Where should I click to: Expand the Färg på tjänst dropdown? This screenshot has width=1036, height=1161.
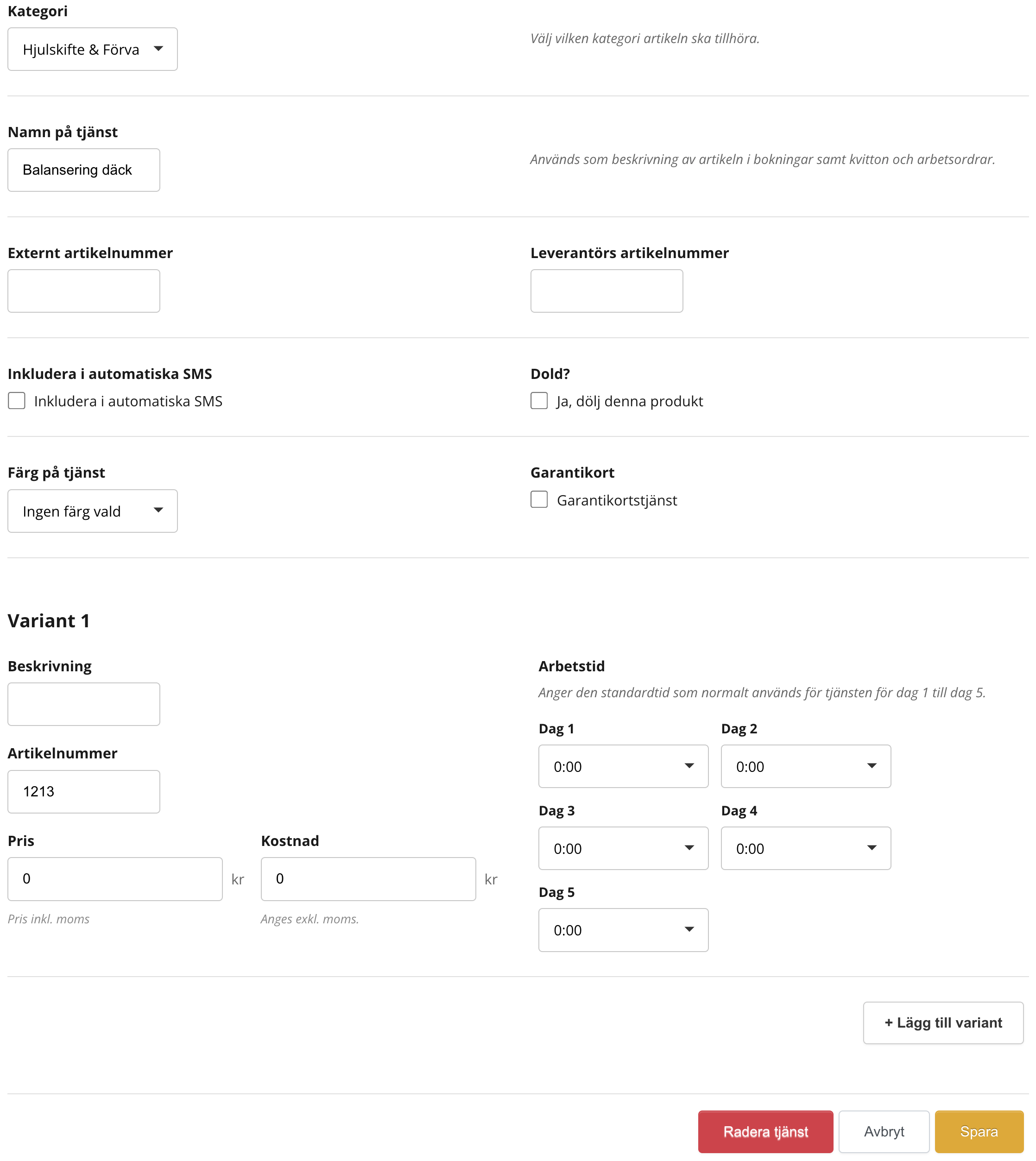coord(92,511)
